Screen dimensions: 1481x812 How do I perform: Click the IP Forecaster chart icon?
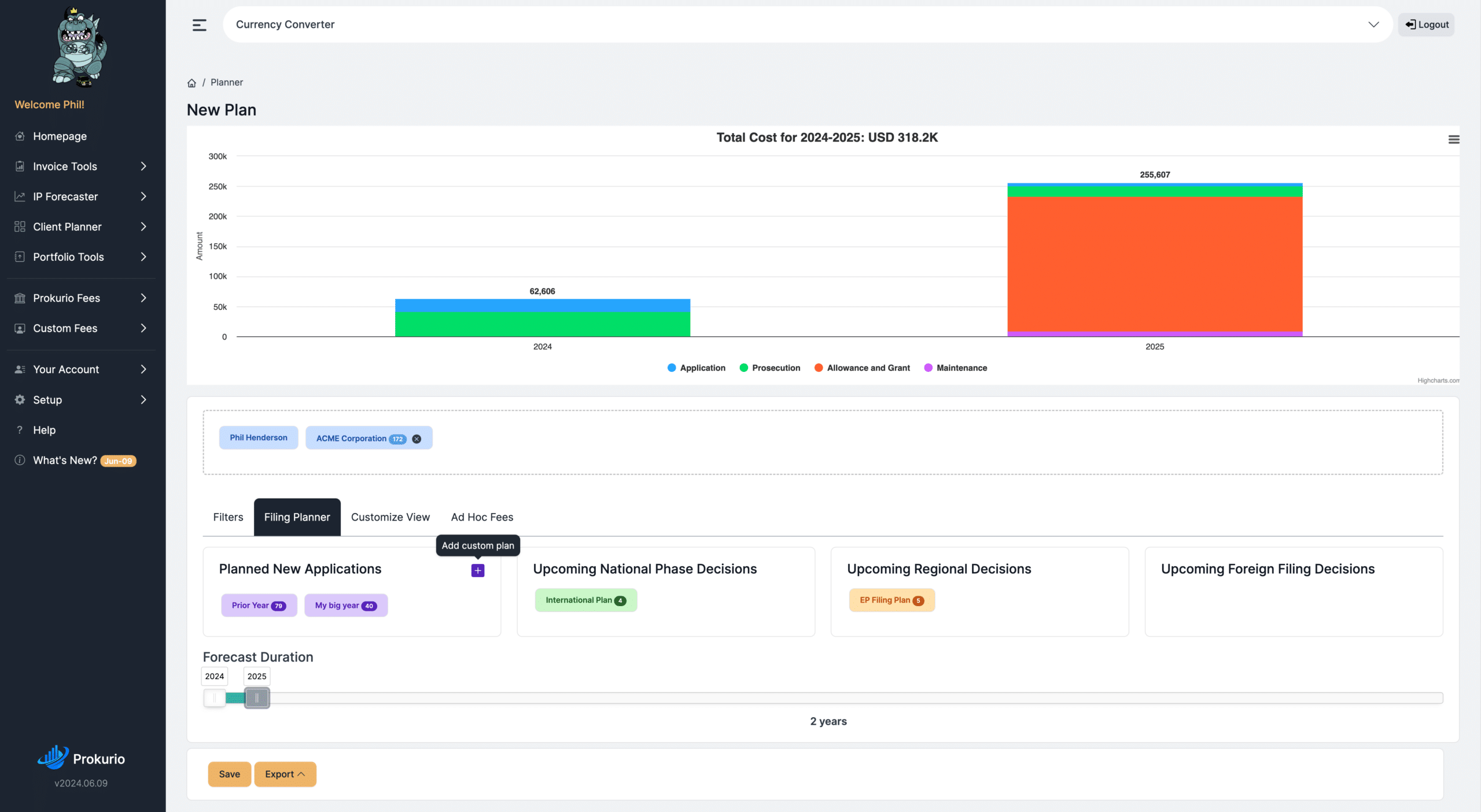pos(20,196)
